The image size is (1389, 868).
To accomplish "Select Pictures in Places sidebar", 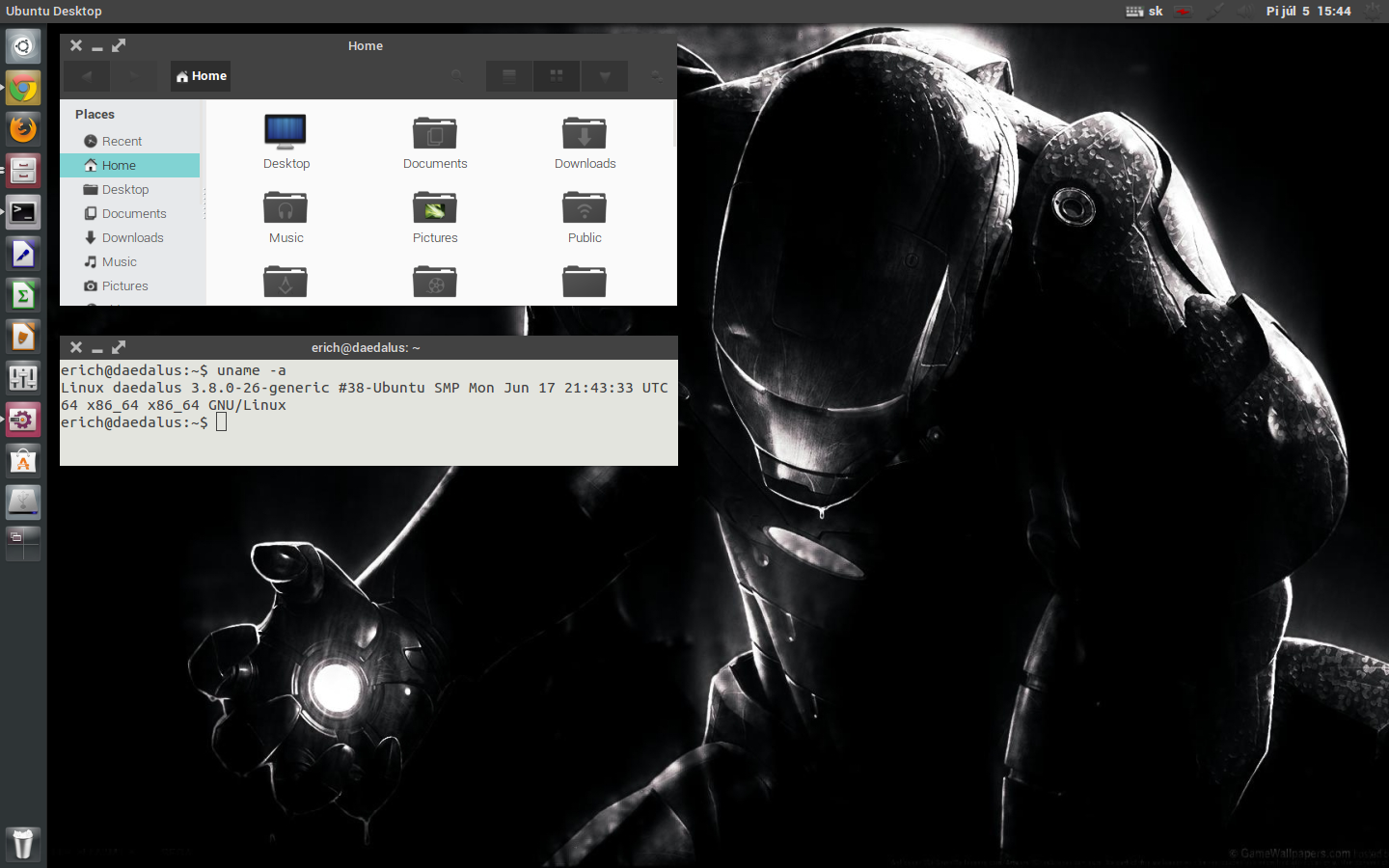I will click(129, 285).
